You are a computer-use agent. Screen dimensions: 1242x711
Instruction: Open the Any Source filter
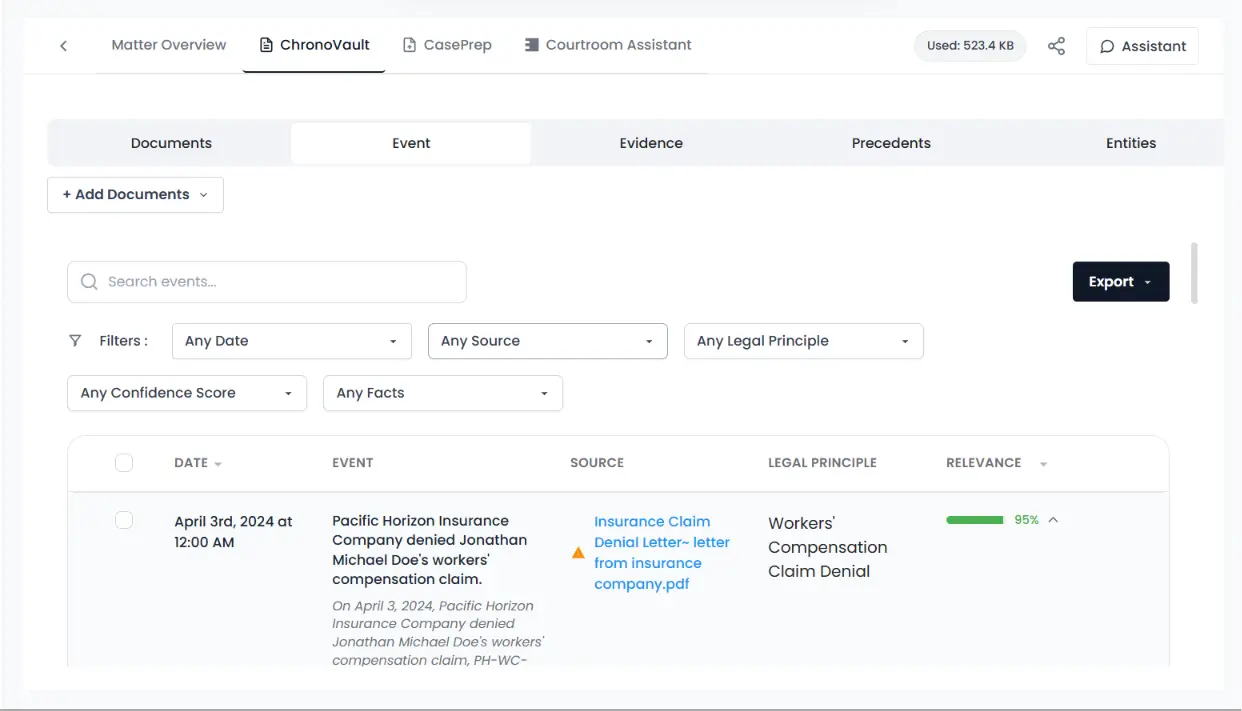548,341
